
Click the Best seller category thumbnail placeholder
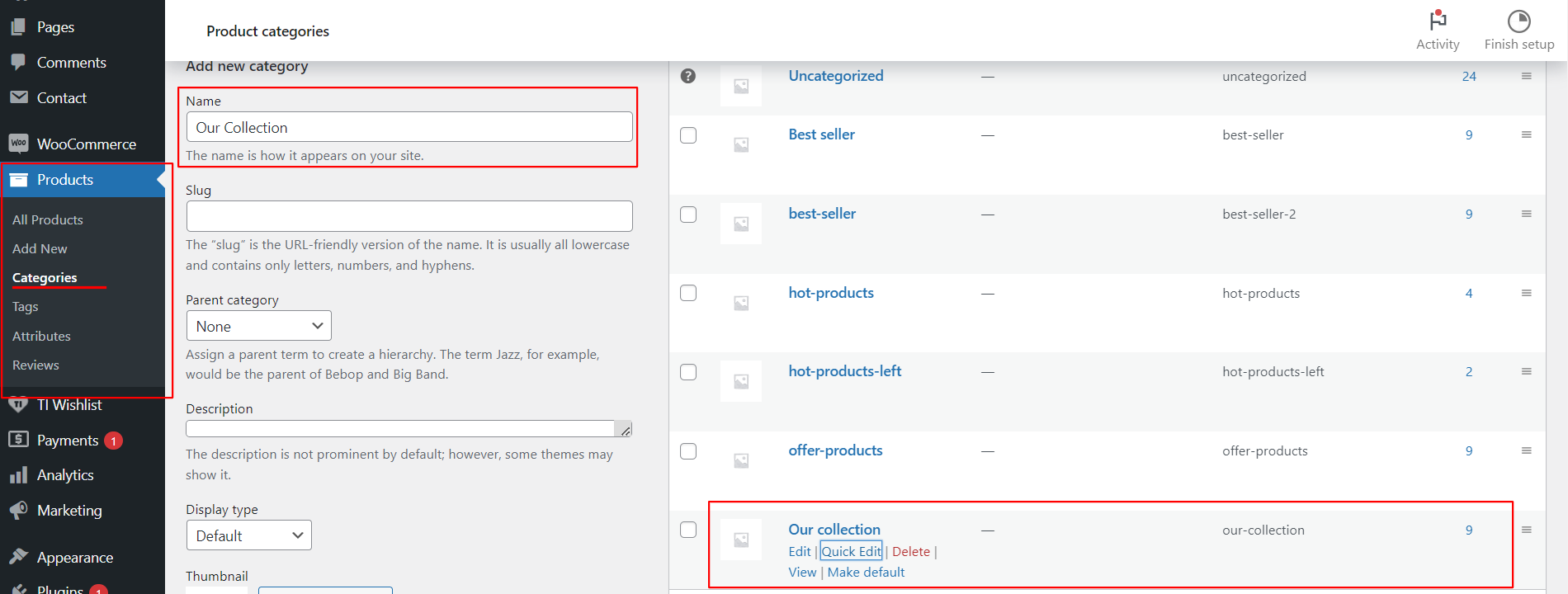[741, 144]
